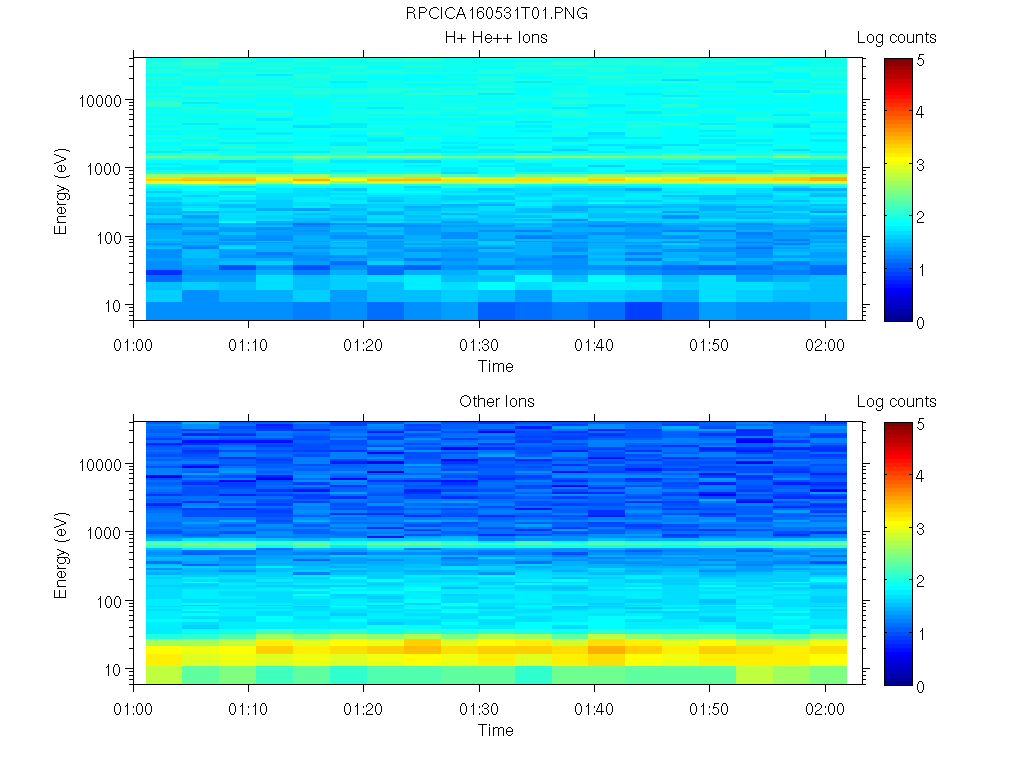This screenshot has height=768, width=1024.
Task: Click the "4" label on H+ He++ Ions colorbar
Action: click(x=921, y=112)
